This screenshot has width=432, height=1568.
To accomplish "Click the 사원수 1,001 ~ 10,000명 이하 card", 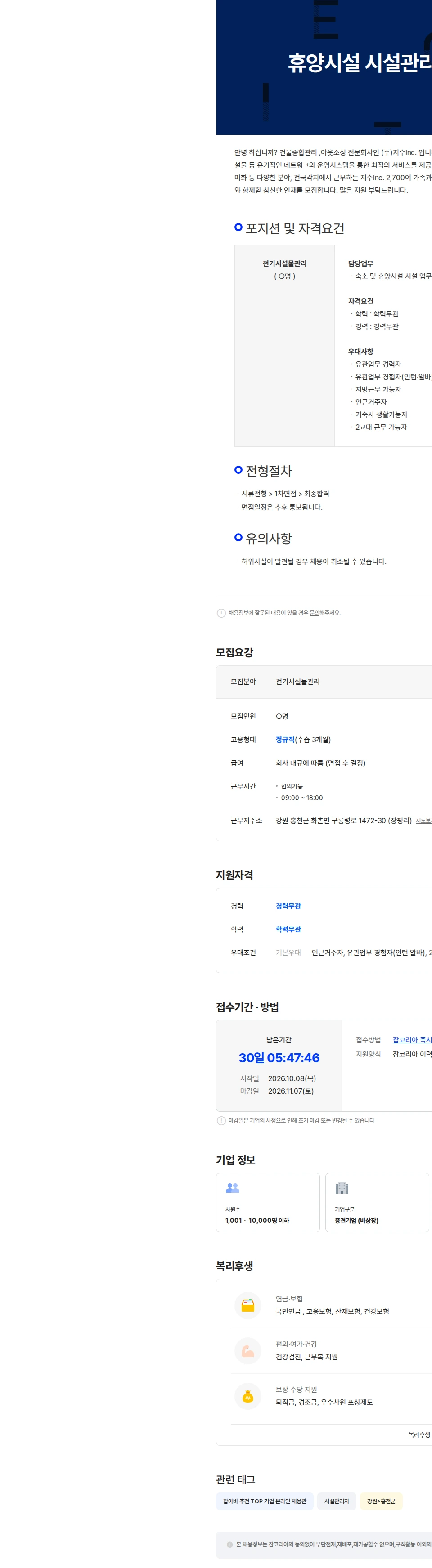I will (x=267, y=1202).
